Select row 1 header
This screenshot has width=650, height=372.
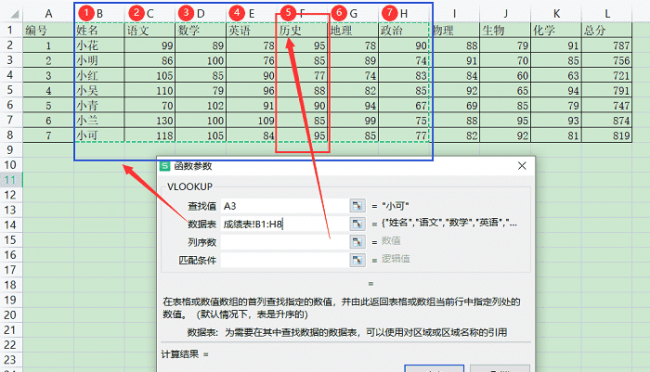point(10,30)
